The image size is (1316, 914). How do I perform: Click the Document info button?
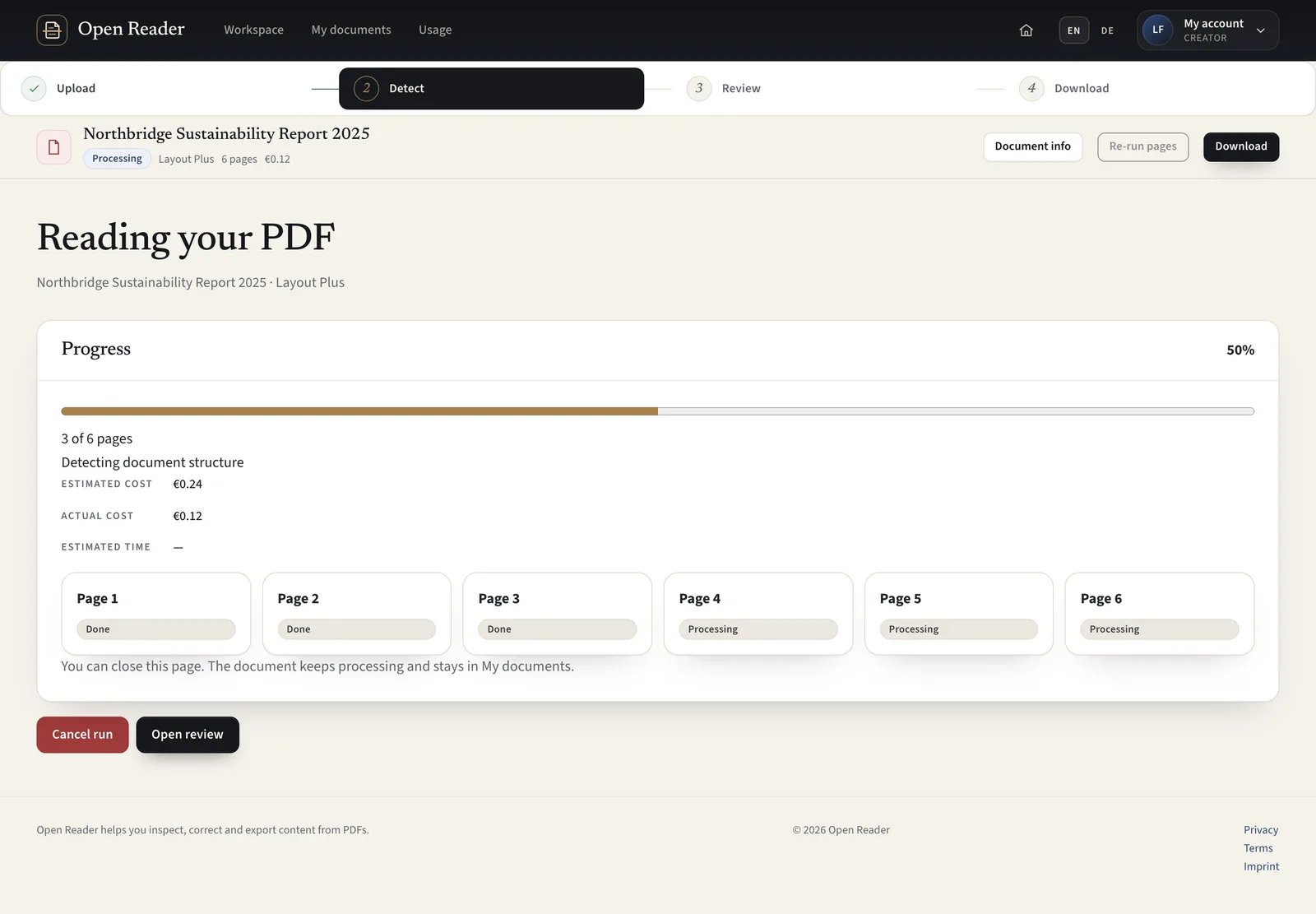1032,147
